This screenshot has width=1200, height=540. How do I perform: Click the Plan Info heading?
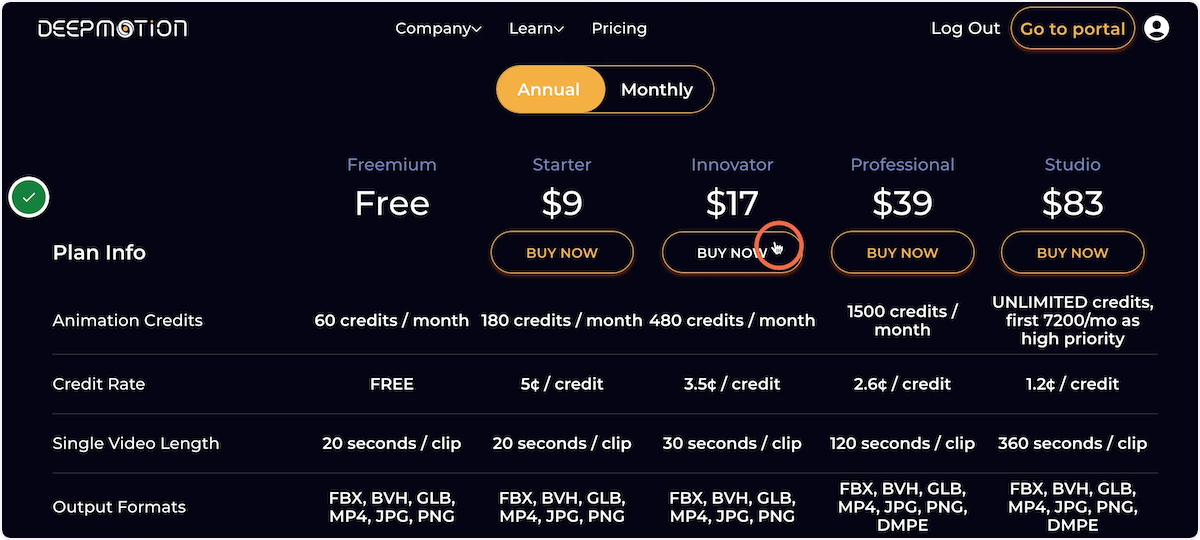coord(99,252)
